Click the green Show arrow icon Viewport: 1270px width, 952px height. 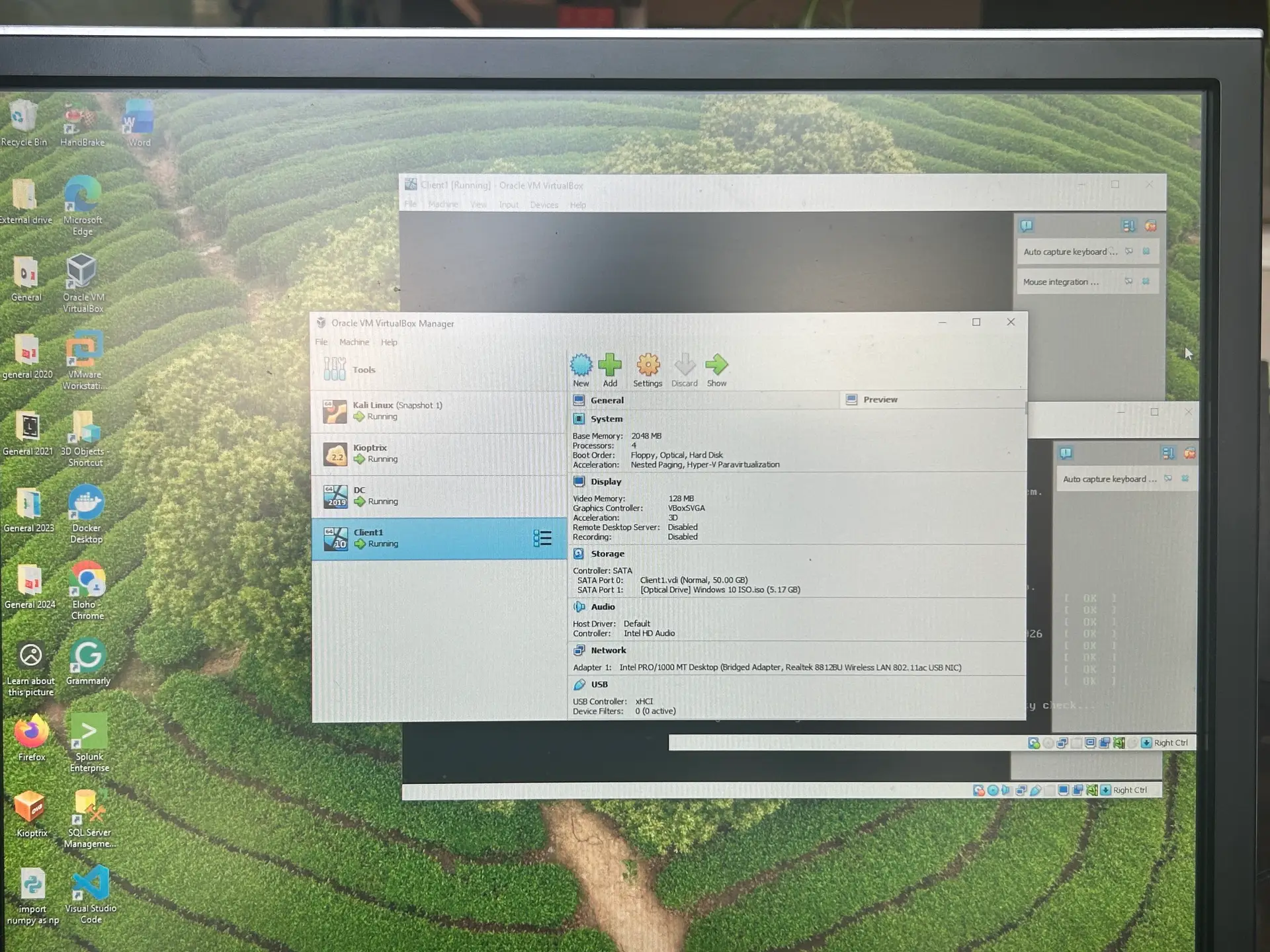tap(716, 370)
